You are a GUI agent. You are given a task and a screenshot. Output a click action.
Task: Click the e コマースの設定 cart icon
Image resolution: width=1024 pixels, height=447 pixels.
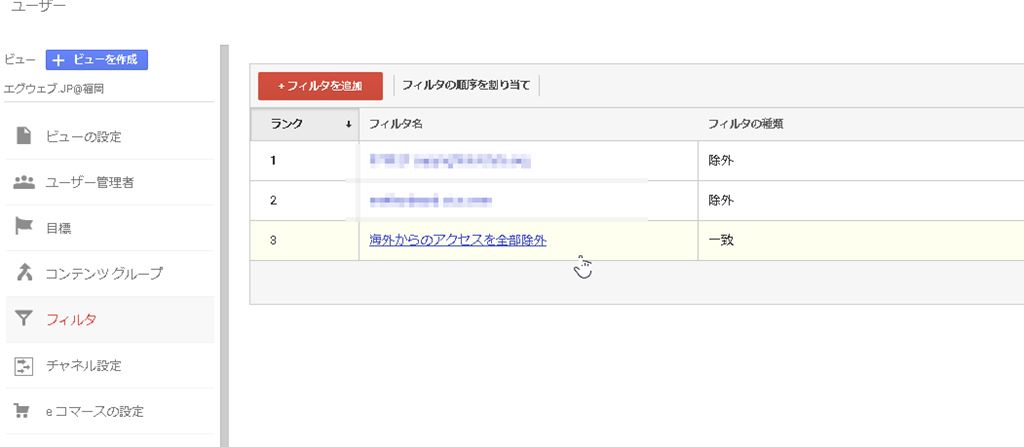(22, 411)
